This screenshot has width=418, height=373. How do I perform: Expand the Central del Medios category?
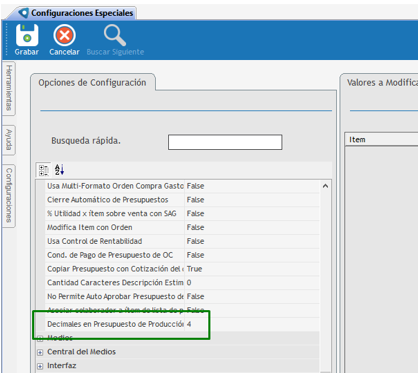pos(40,352)
